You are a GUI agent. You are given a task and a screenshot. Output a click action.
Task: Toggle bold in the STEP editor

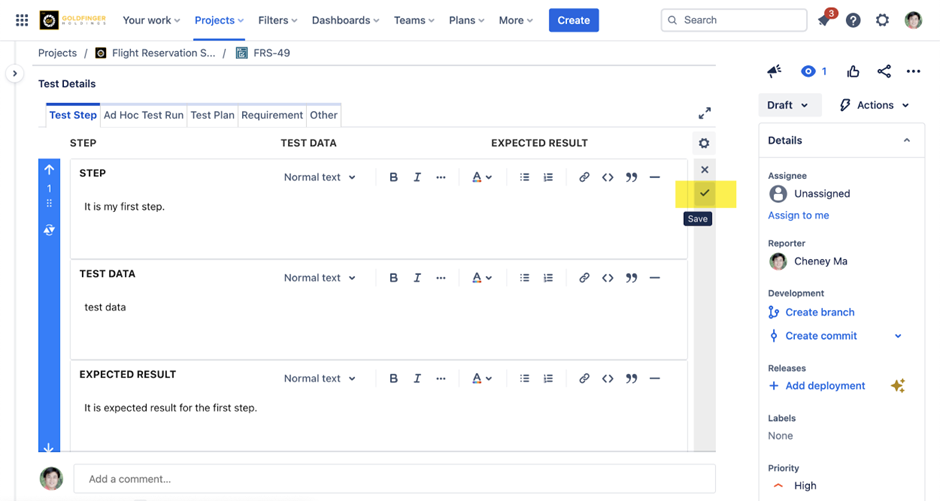[393, 177]
